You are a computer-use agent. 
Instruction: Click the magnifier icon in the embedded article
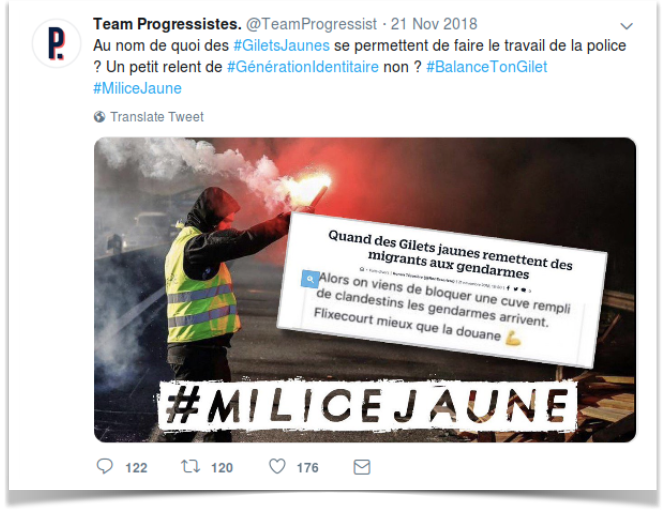[310, 279]
